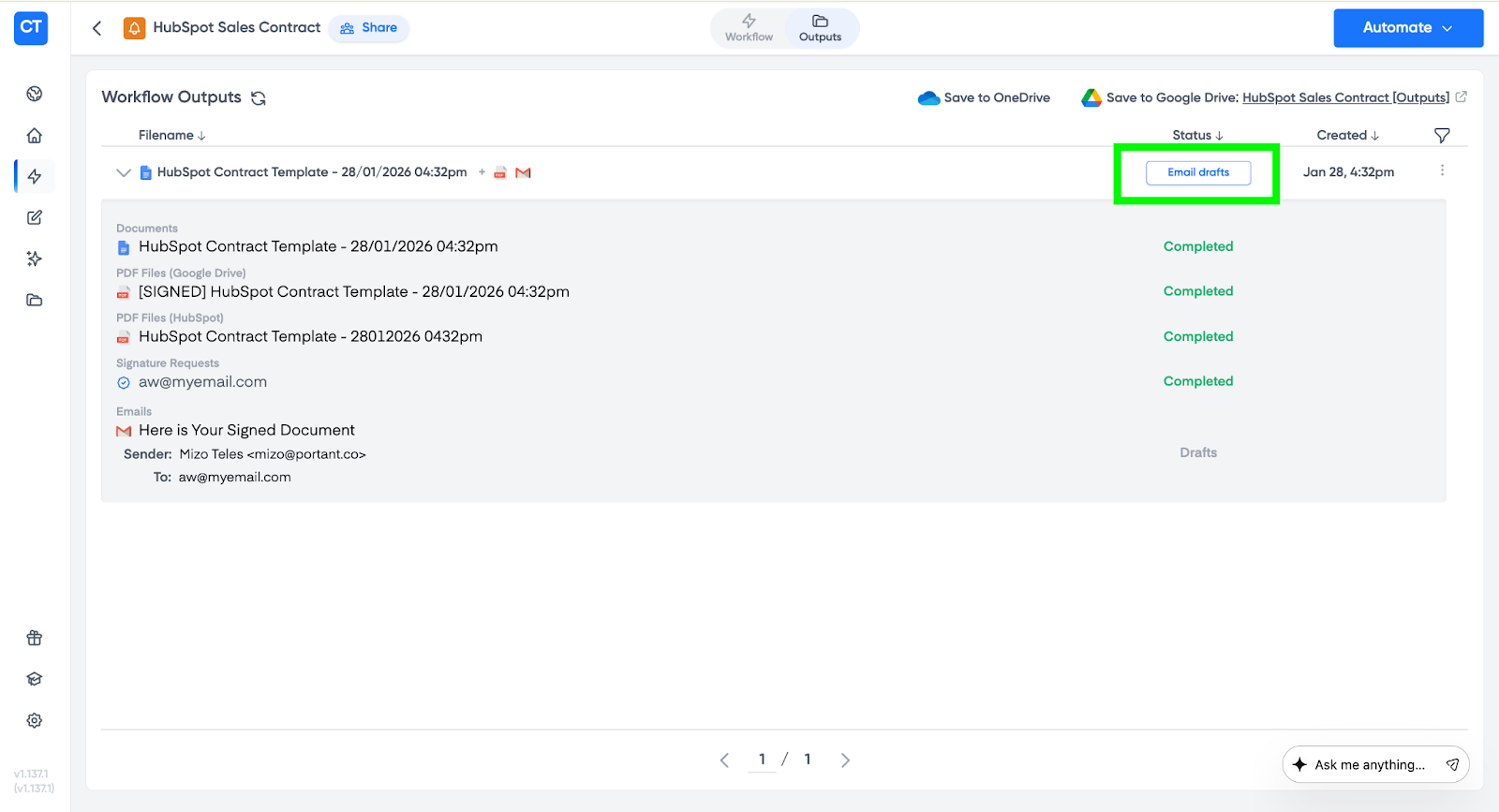Sort by Filename column header
Screen dimensions: 1499x812
coord(171,136)
